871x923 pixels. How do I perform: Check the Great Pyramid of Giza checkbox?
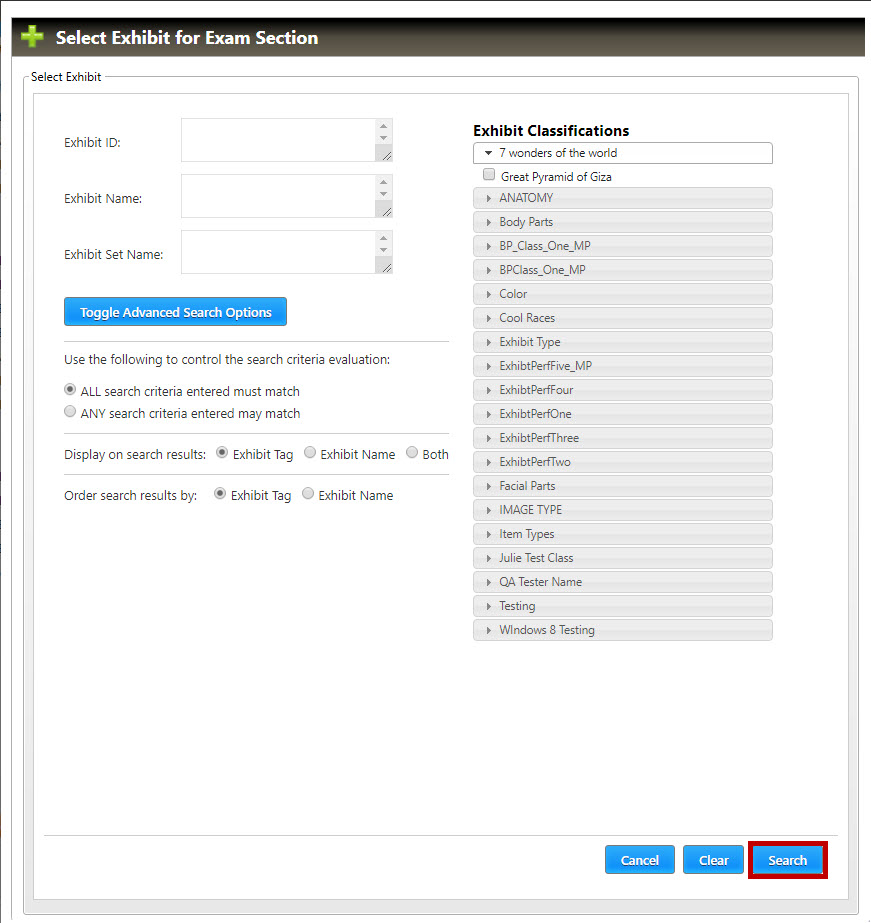tap(489, 175)
